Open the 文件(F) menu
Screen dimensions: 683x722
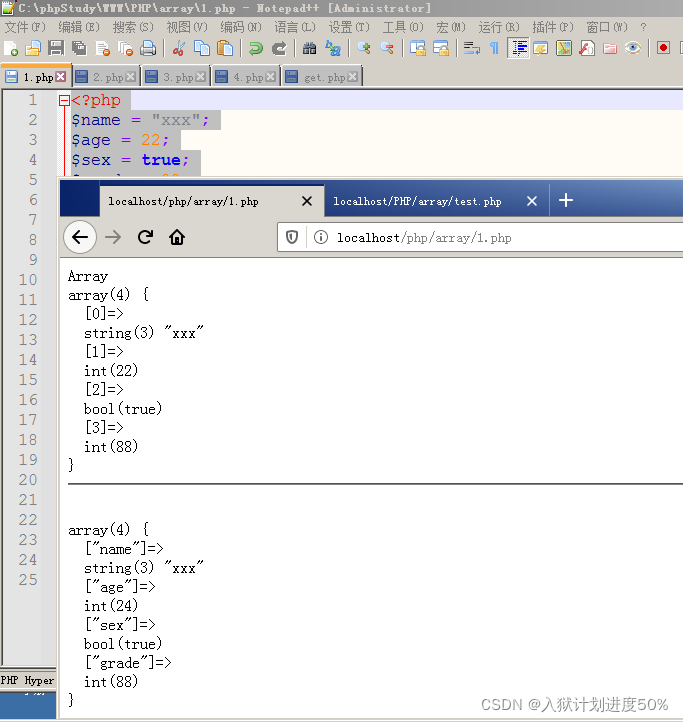click(25, 27)
